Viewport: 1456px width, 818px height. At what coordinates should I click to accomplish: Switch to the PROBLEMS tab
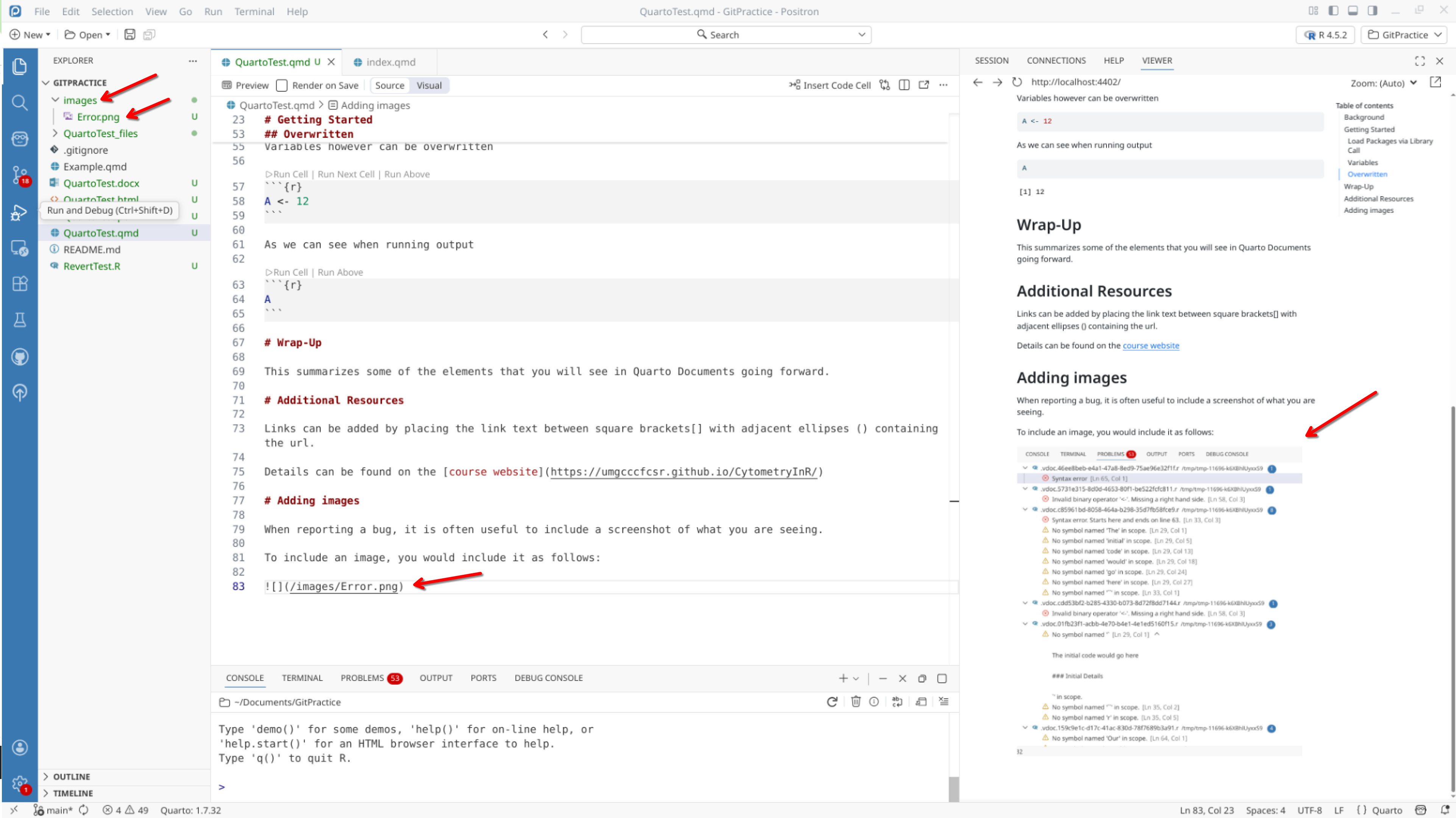(x=362, y=678)
